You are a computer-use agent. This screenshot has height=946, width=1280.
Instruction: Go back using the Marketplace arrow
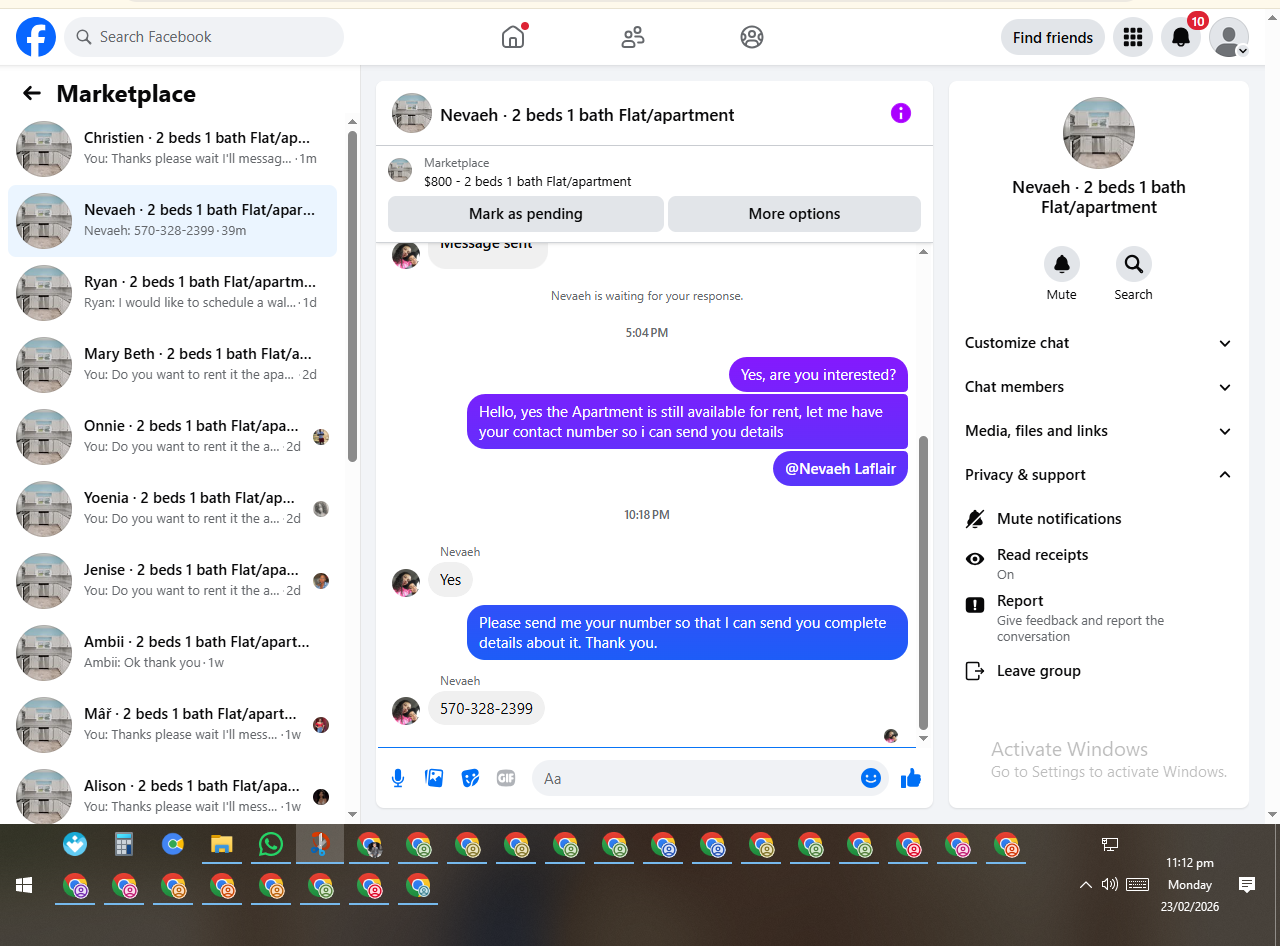[32, 93]
